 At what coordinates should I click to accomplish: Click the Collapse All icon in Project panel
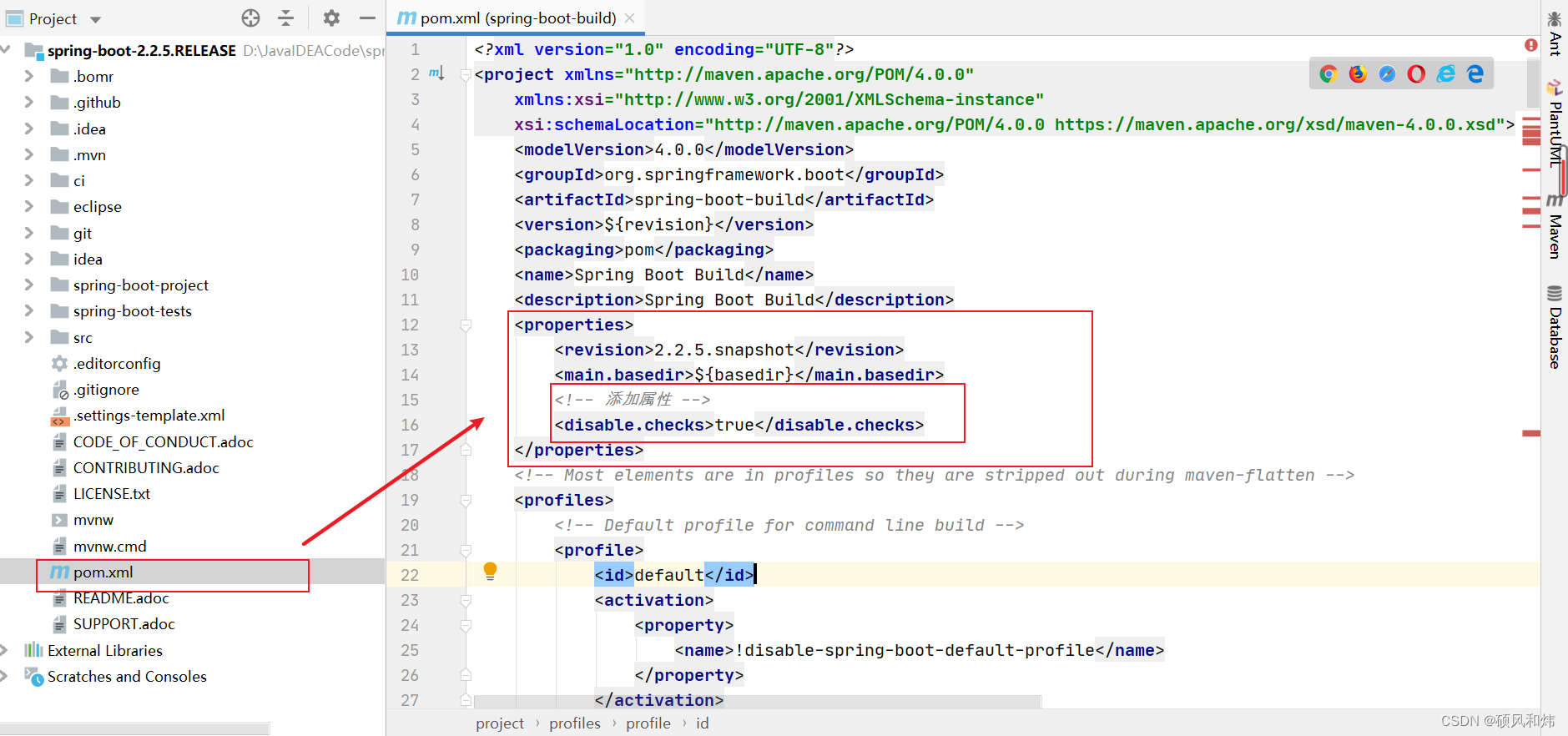click(285, 18)
